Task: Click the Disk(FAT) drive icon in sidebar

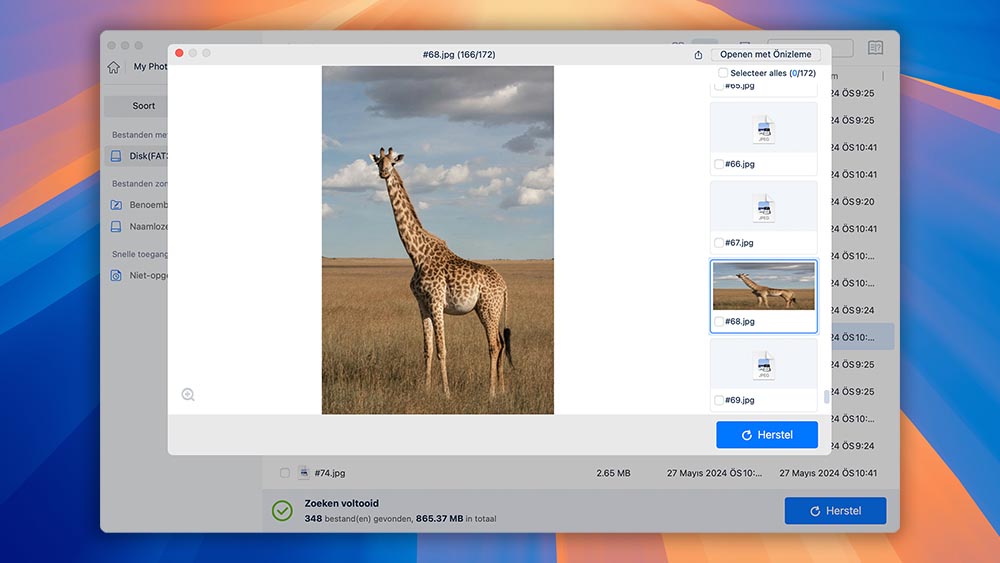Action: pyautogui.click(x=116, y=156)
